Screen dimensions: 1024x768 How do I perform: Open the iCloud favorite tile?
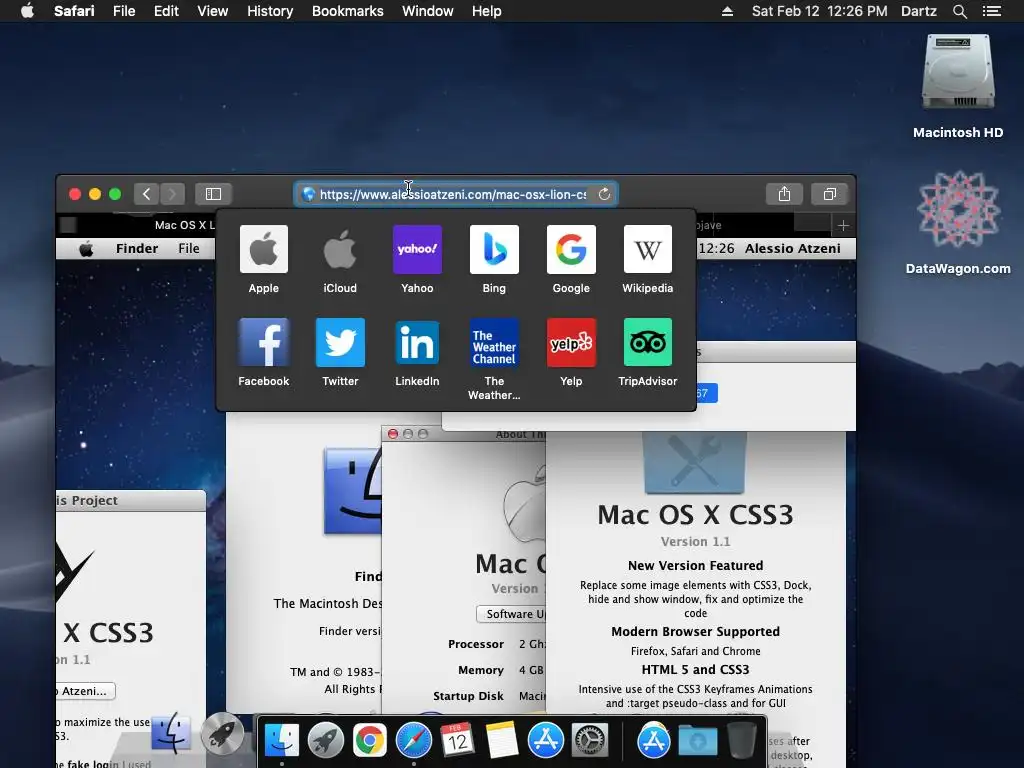click(x=340, y=259)
